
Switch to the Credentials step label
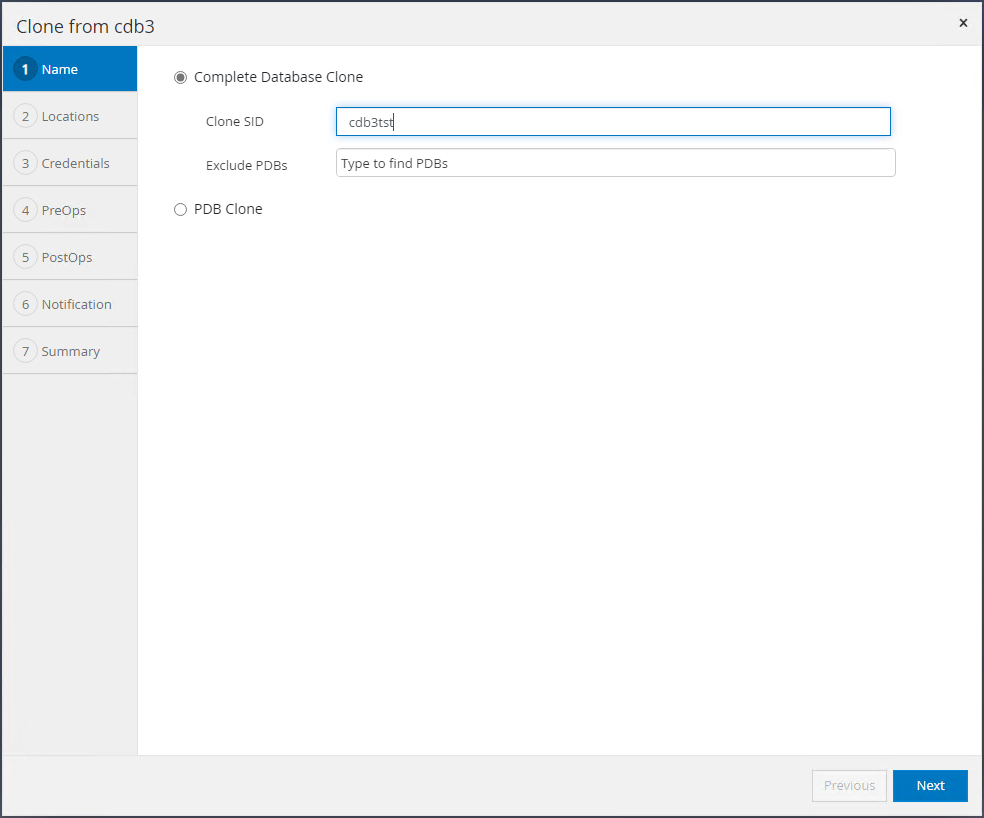(x=76, y=163)
